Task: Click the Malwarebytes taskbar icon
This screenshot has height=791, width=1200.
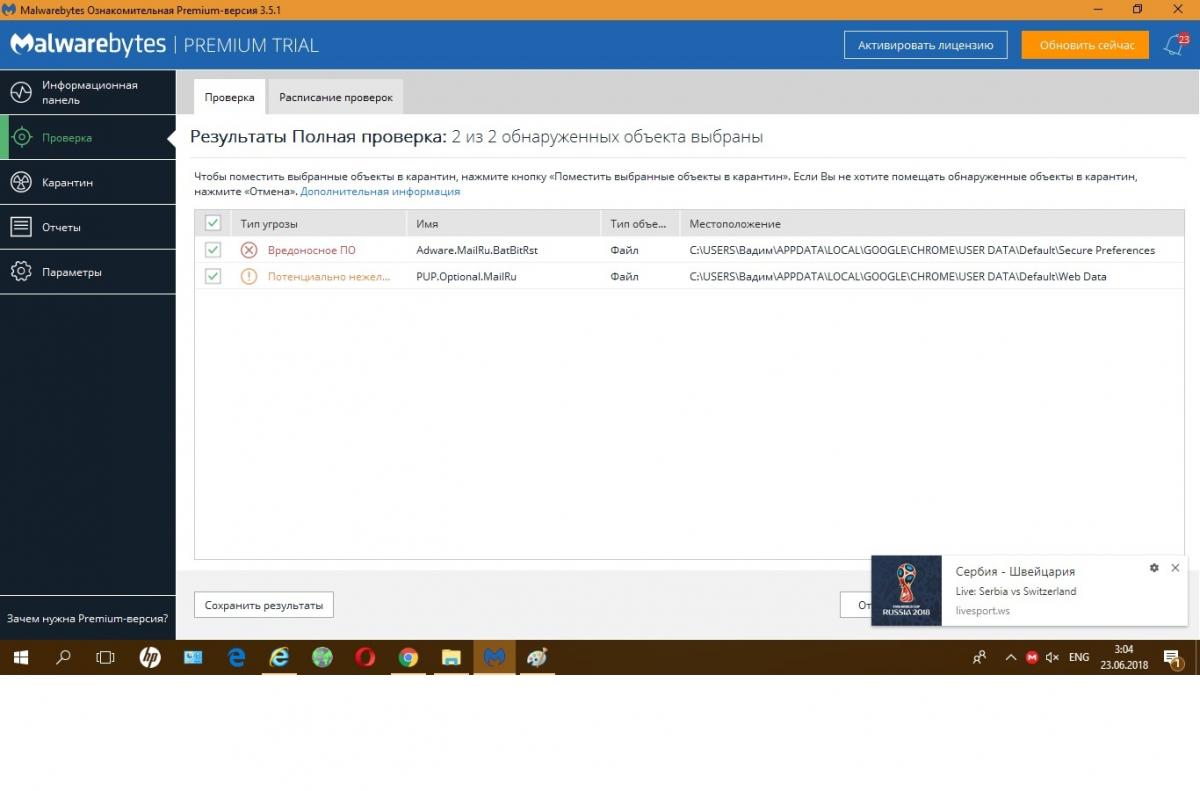Action: coord(494,657)
